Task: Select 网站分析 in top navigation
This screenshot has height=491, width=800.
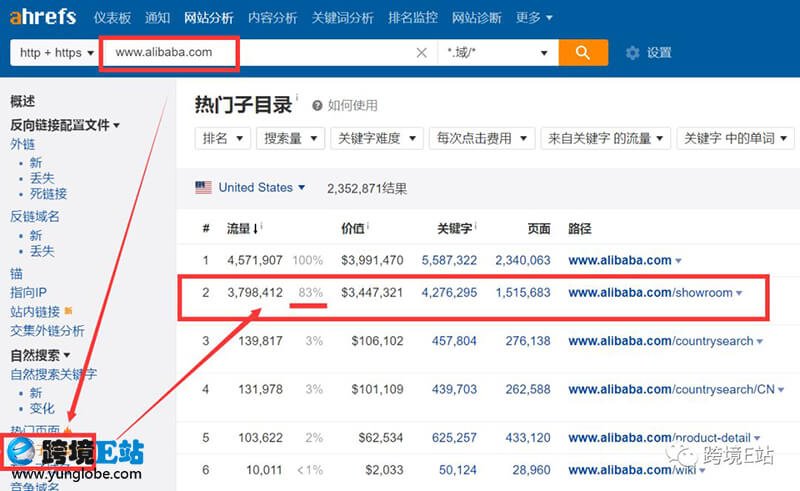Action: 209,18
